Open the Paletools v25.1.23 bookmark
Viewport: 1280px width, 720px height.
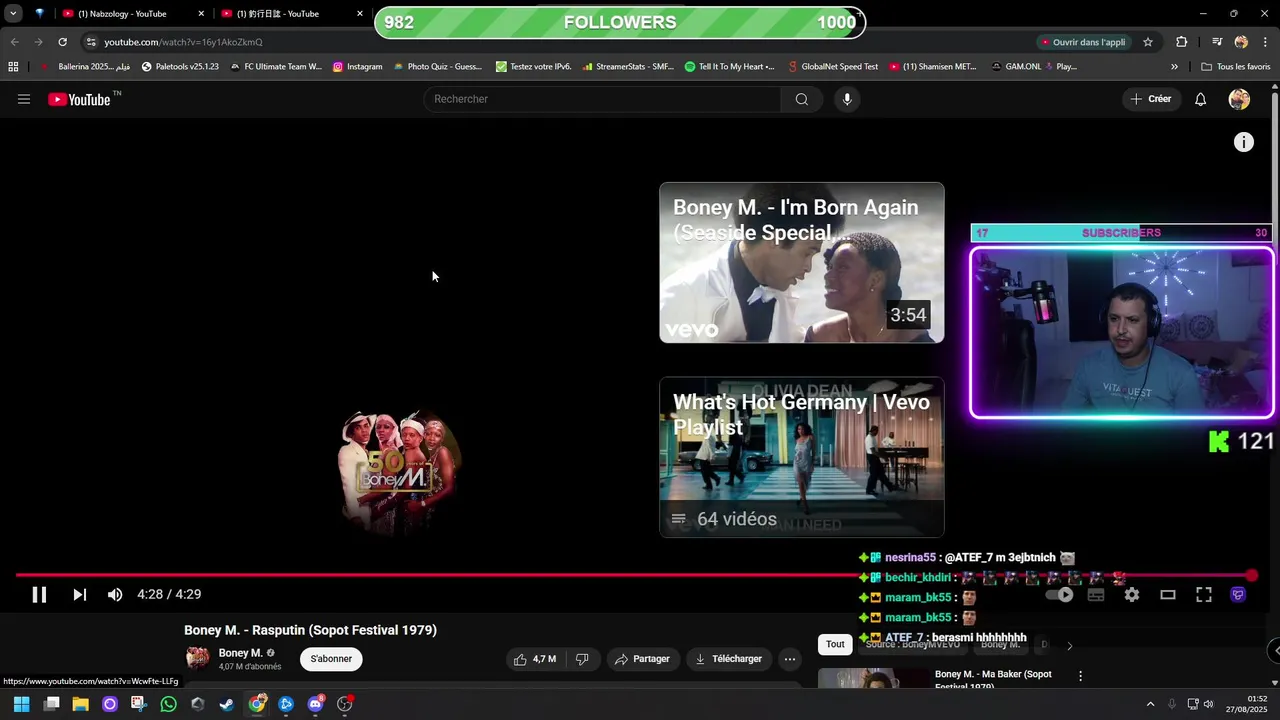click(180, 67)
